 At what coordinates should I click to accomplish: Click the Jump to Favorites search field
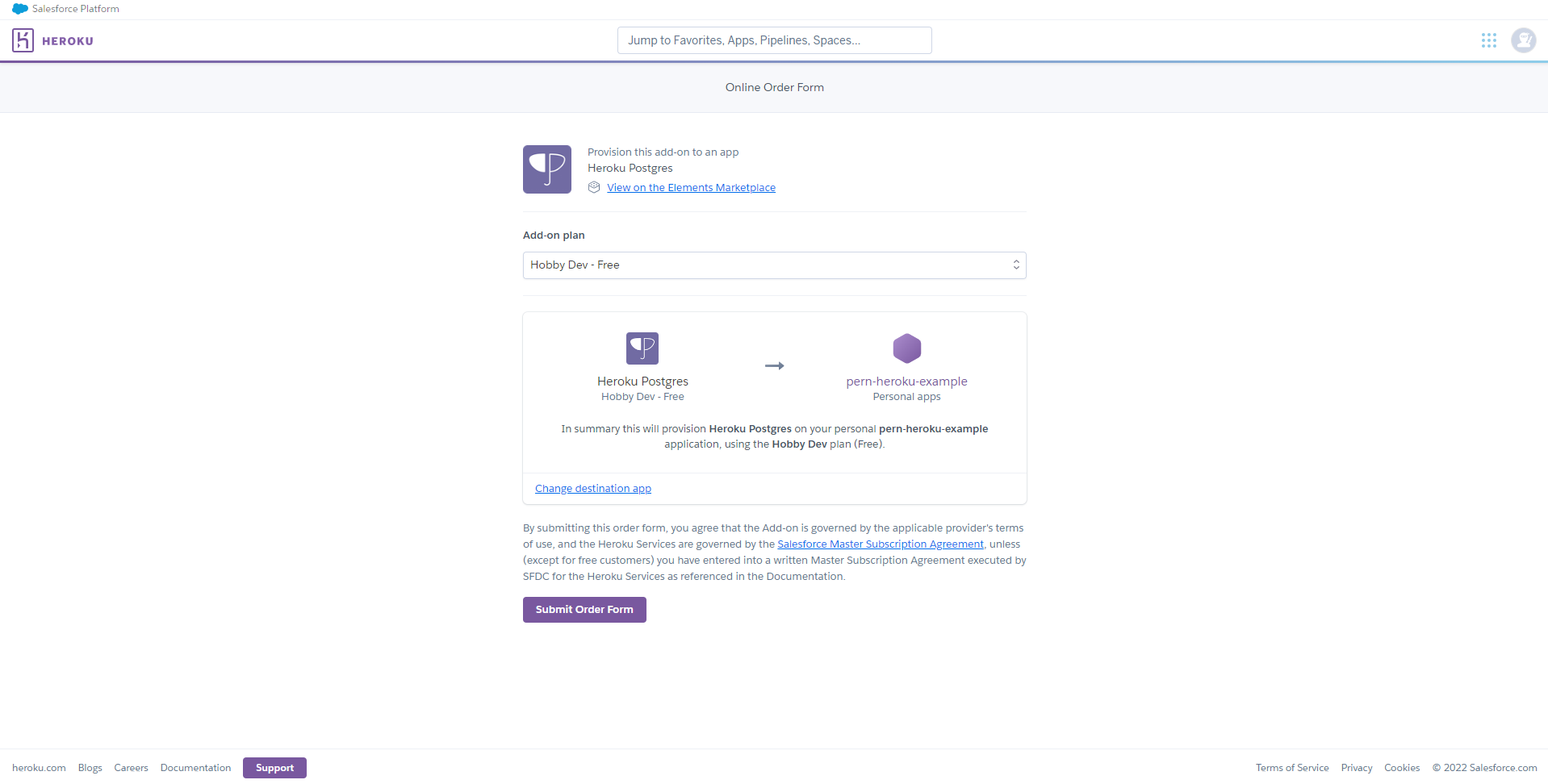(x=774, y=40)
